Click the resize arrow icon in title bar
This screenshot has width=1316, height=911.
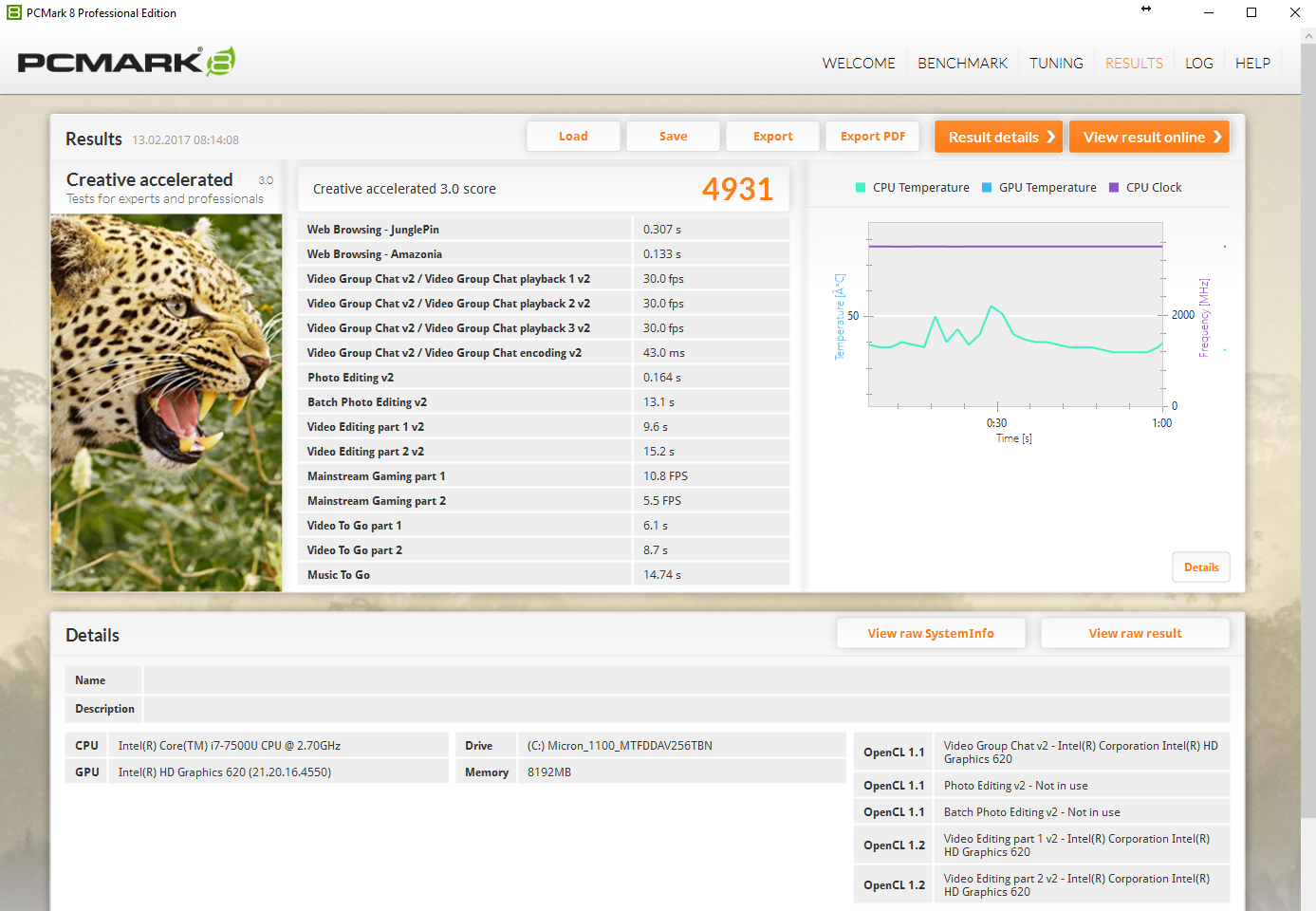coord(1146,9)
